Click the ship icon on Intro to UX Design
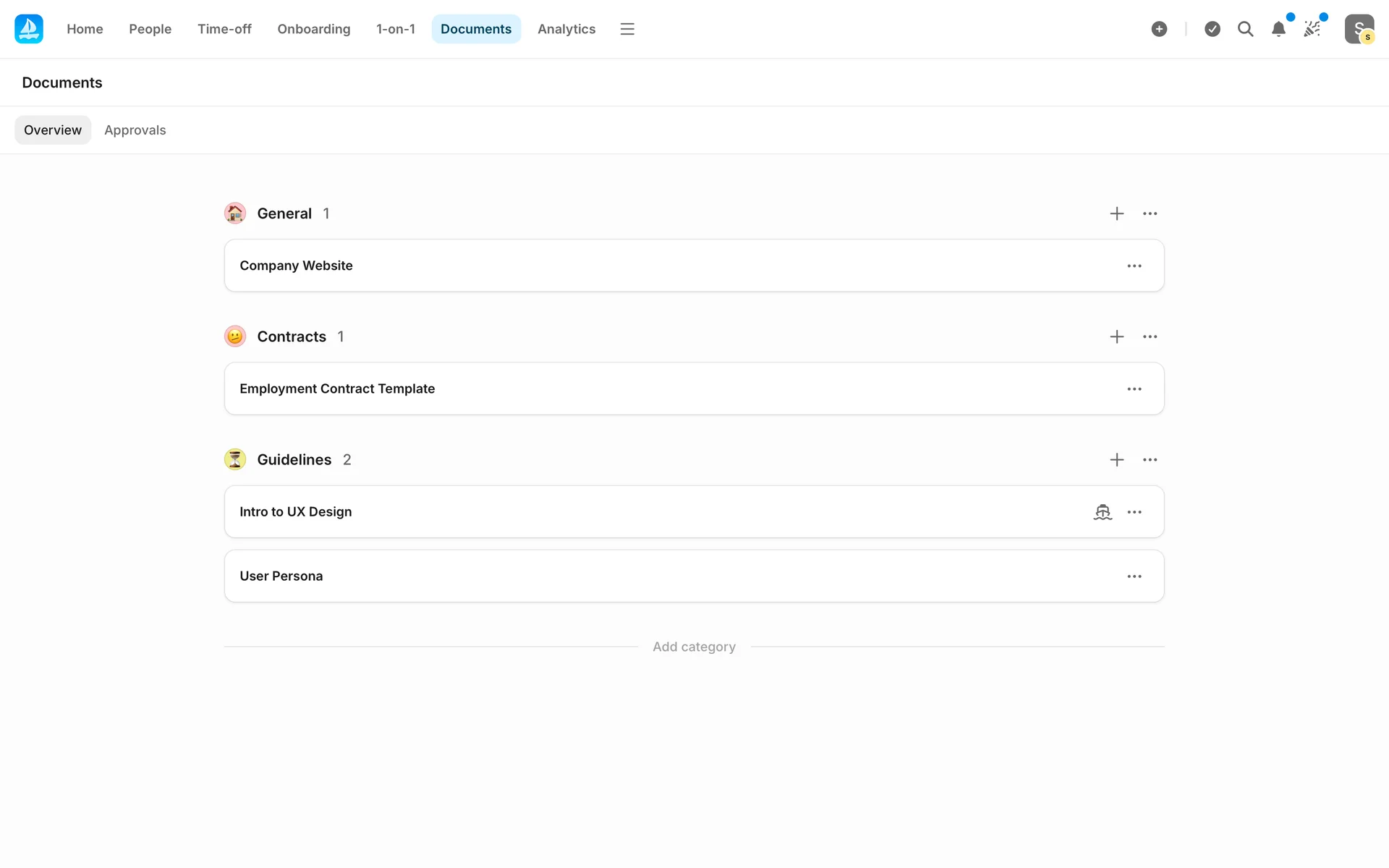This screenshot has height=868, width=1389. tap(1103, 512)
